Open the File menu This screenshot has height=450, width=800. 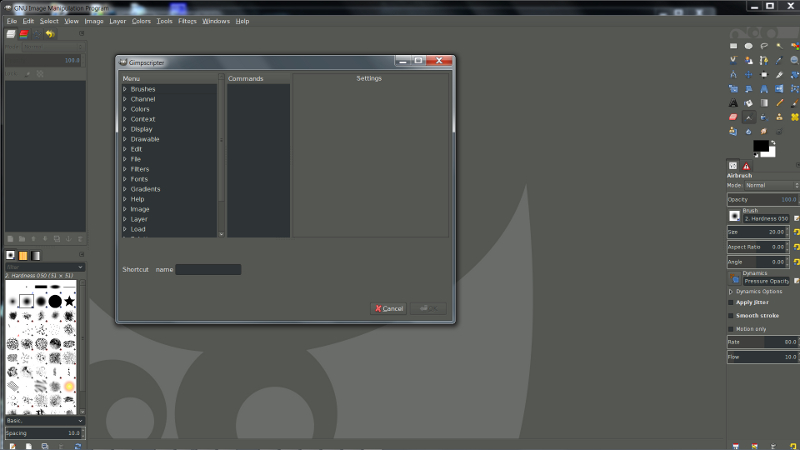[x=12, y=21]
